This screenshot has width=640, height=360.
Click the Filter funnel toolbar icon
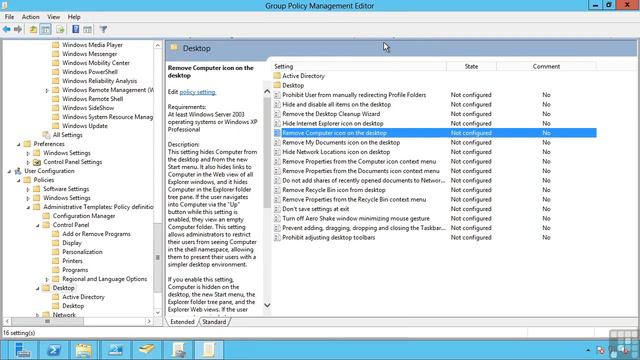point(103,29)
